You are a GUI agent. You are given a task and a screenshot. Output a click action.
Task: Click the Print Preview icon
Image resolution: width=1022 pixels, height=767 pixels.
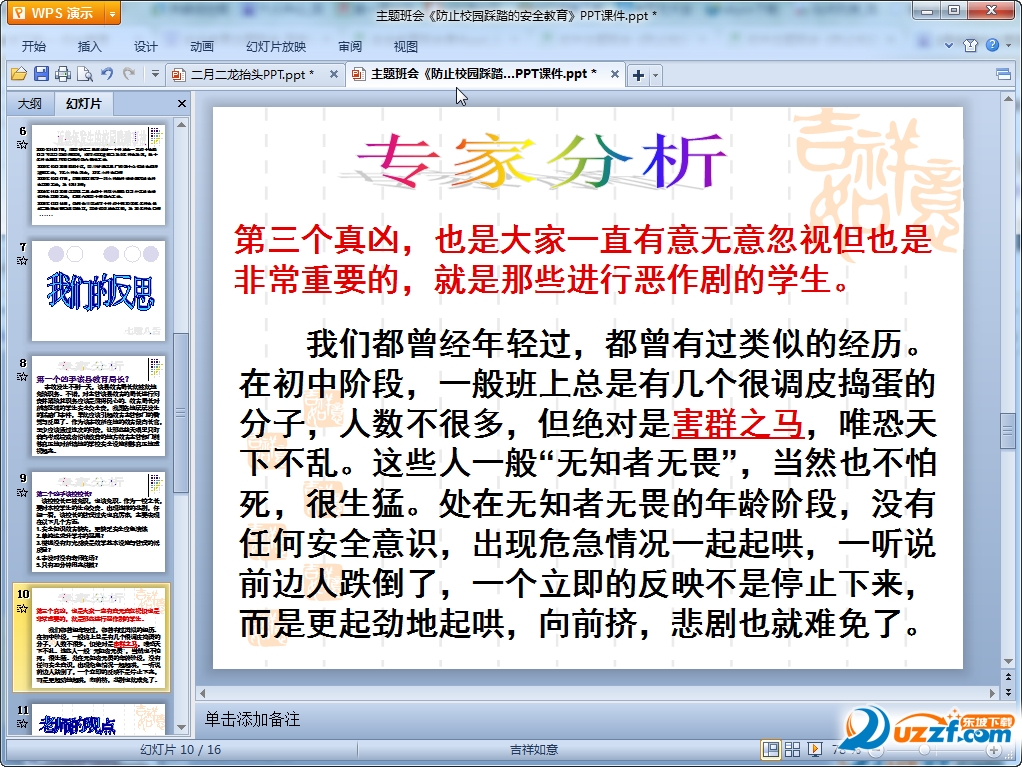tap(85, 74)
